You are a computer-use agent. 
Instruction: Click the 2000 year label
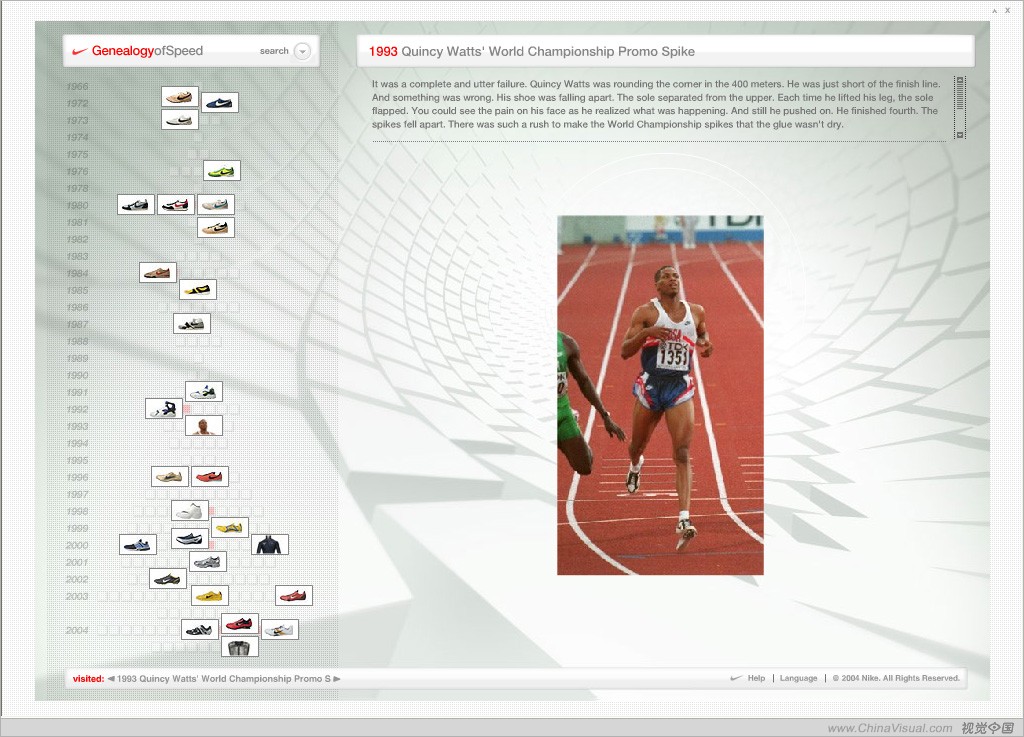click(x=77, y=545)
